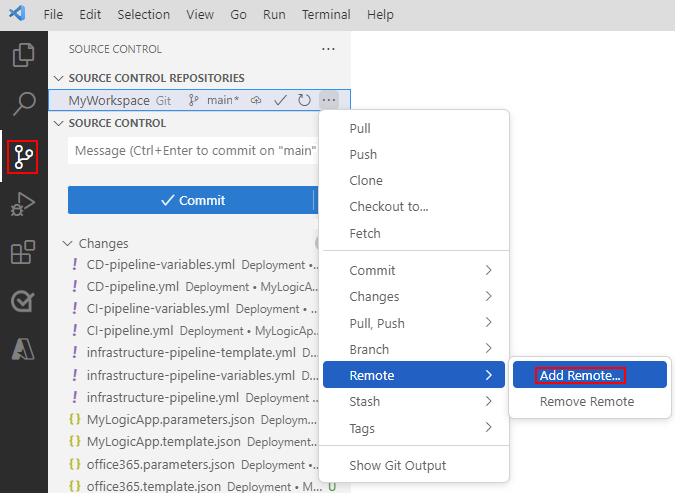Open the Azure view in activity bar
The height and width of the screenshot is (493, 675).
pos(23,349)
